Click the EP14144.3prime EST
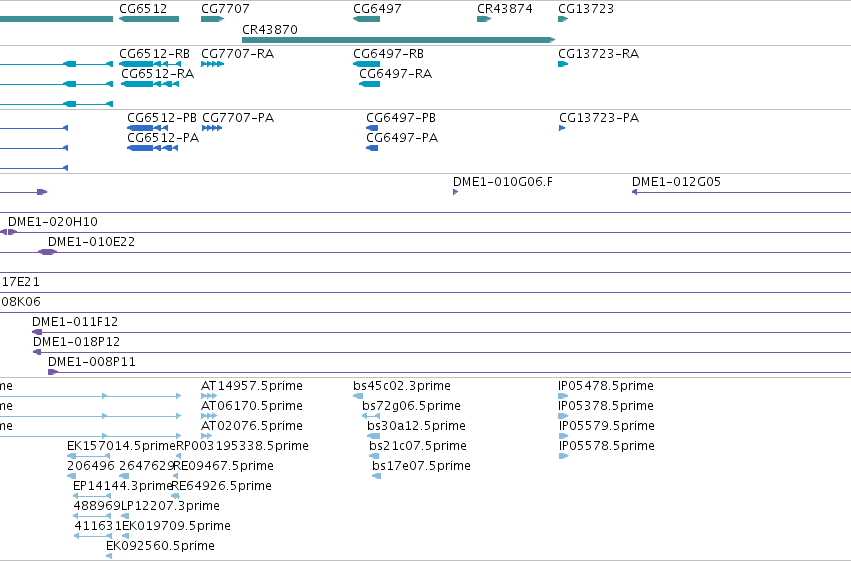The height and width of the screenshot is (561, 851). [x=92, y=496]
